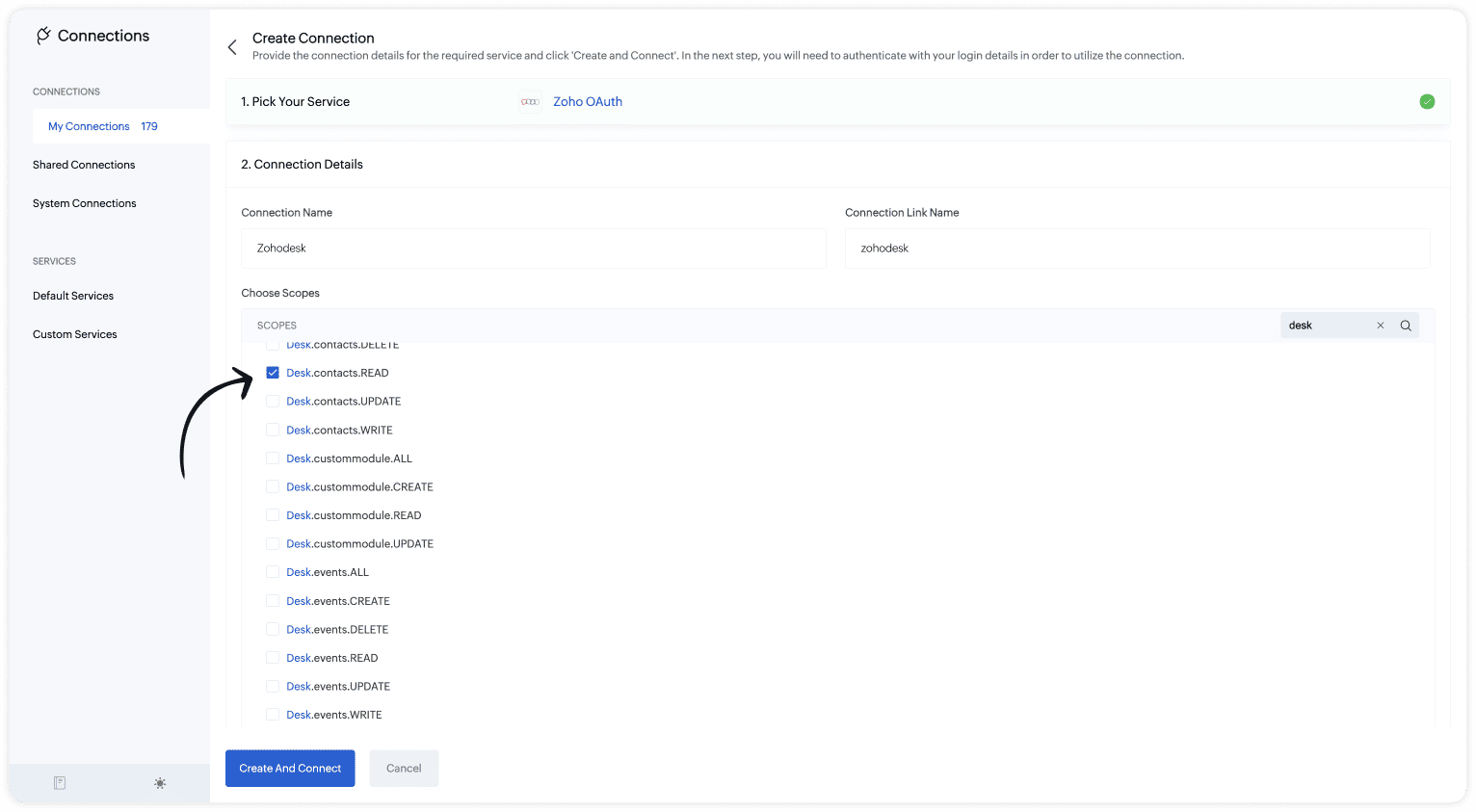The height and width of the screenshot is (812, 1476).
Task: Enable the Desk.custommodule.ALL scope
Action: (273, 458)
